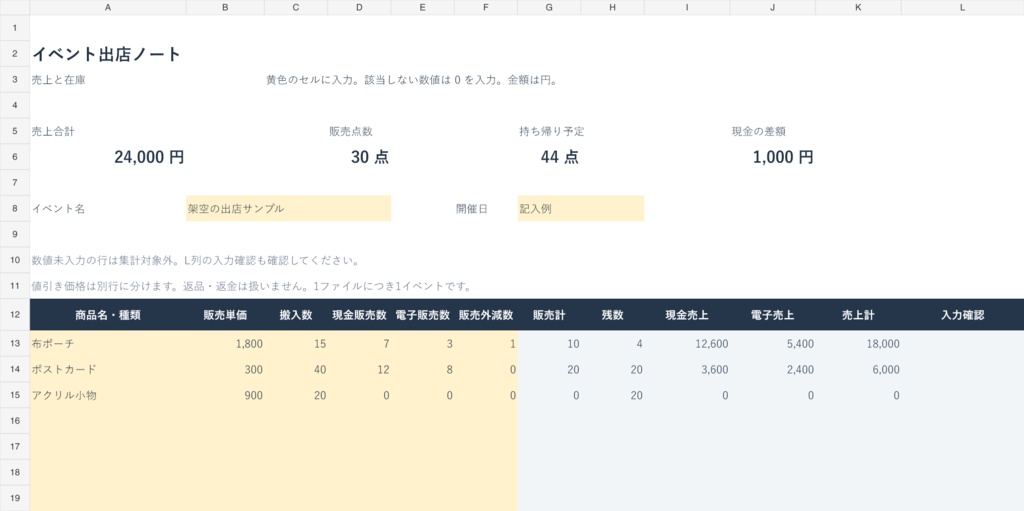This screenshot has height=511, width=1024.
Task: Click the 現金販売数 cell '7' for 布ポーチ
Action: pos(359,344)
